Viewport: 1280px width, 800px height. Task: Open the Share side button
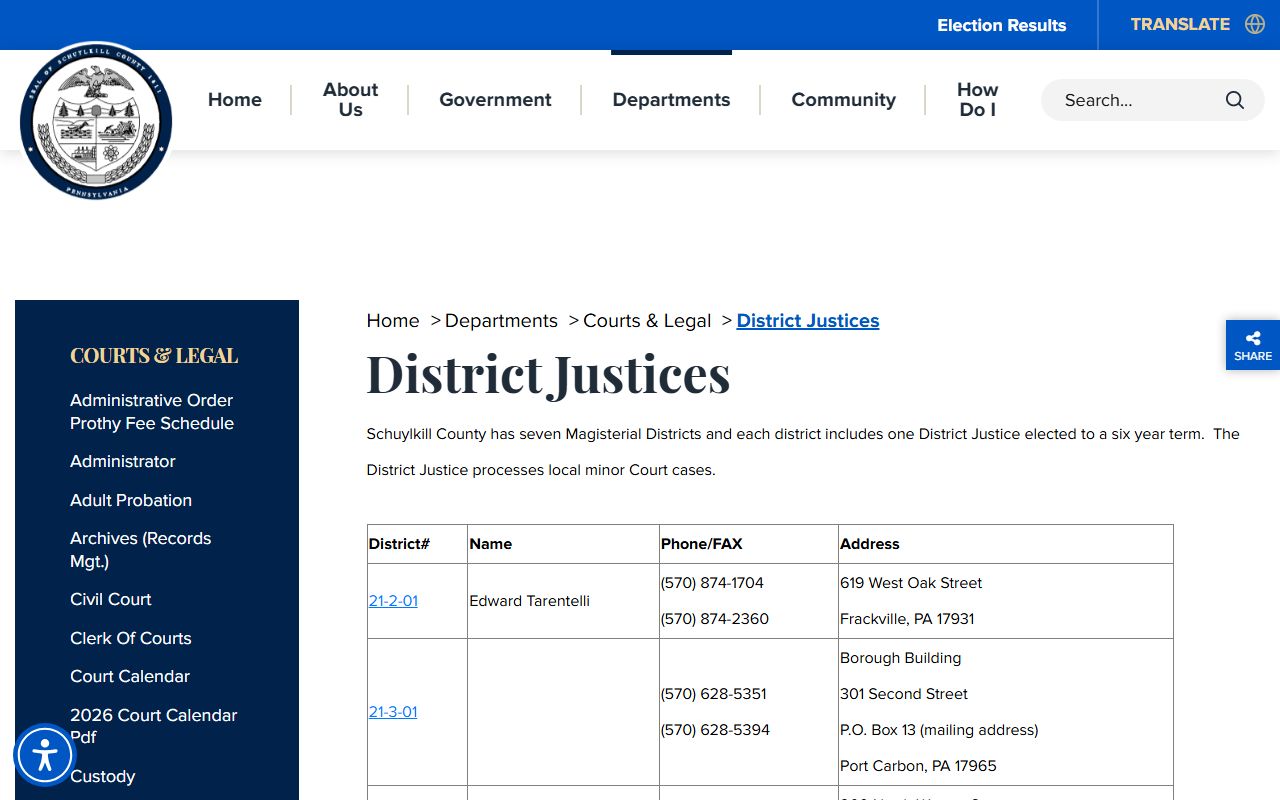[x=1253, y=345]
